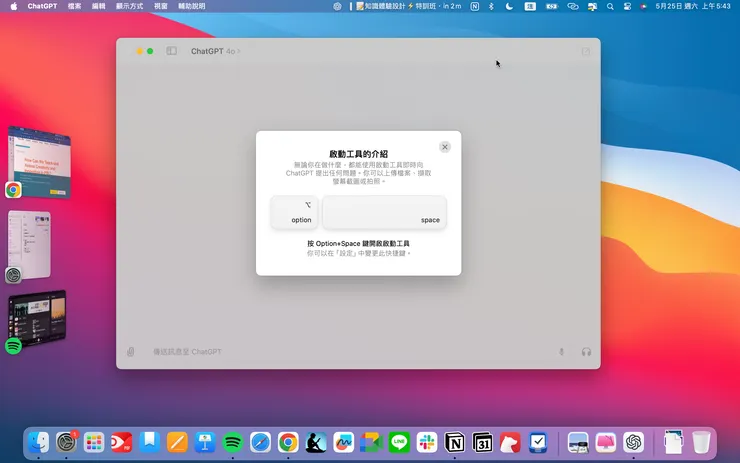Open ChatGPT from the Dock
Screen dimensions: 740x463
[x=634, y=442]
